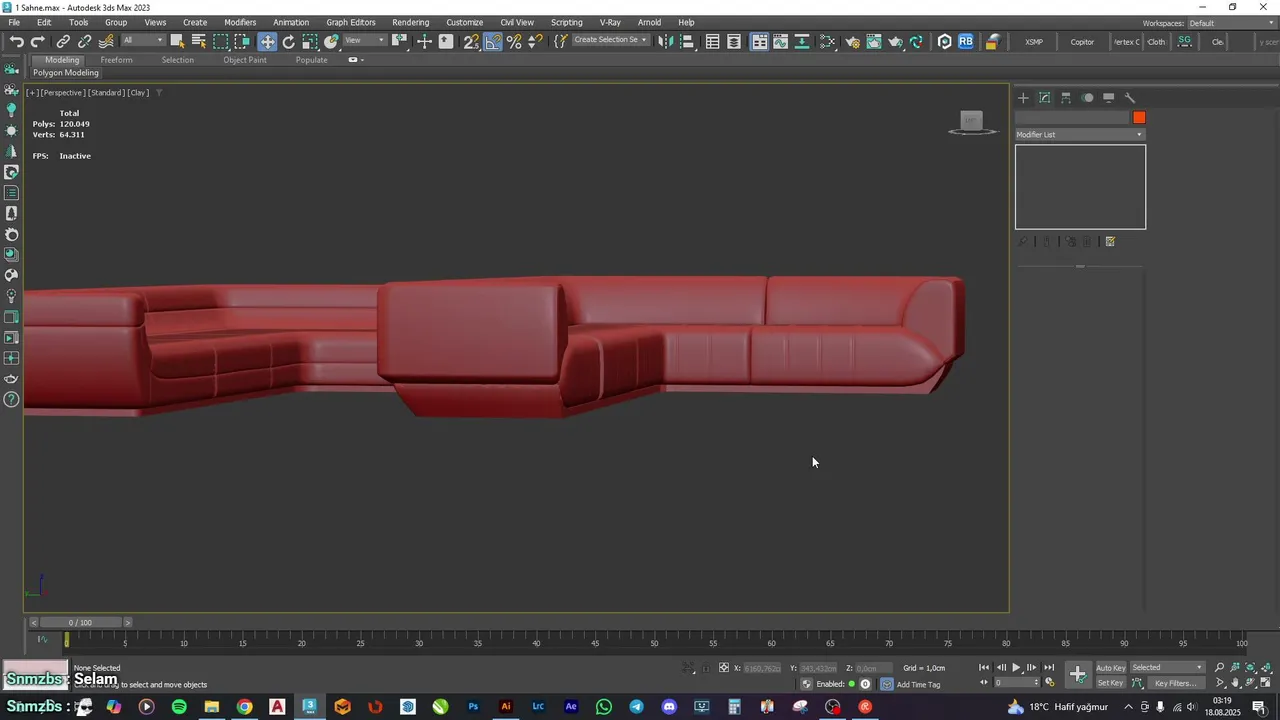Open the key mode Selected dropdown
Screen dimensions: 1280x720
pyautogui.click(x=1167, y=668)
